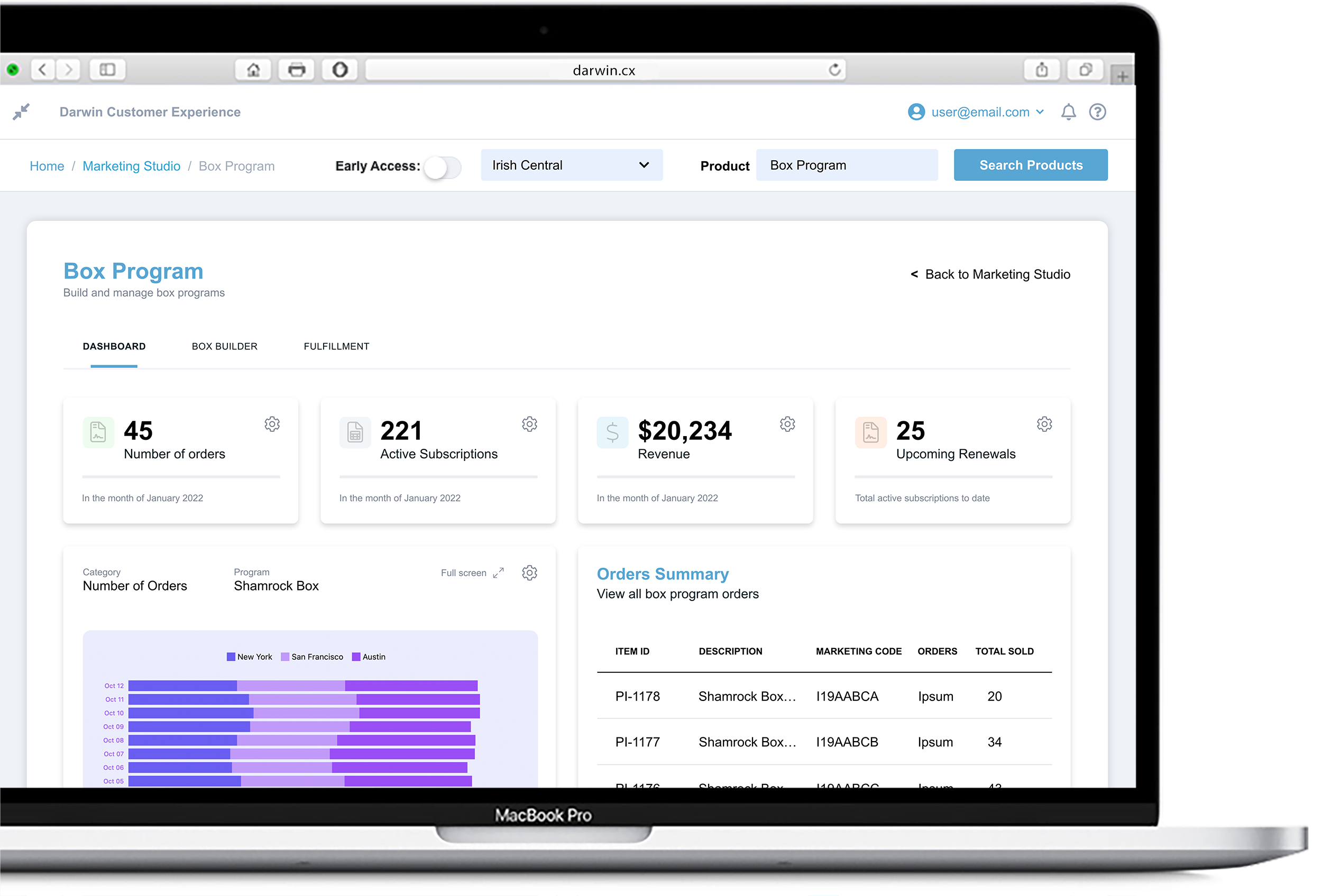Expand the orders chart to full screen
Viewport: 1322px width, 896px height.
click(x=498, y=572)
